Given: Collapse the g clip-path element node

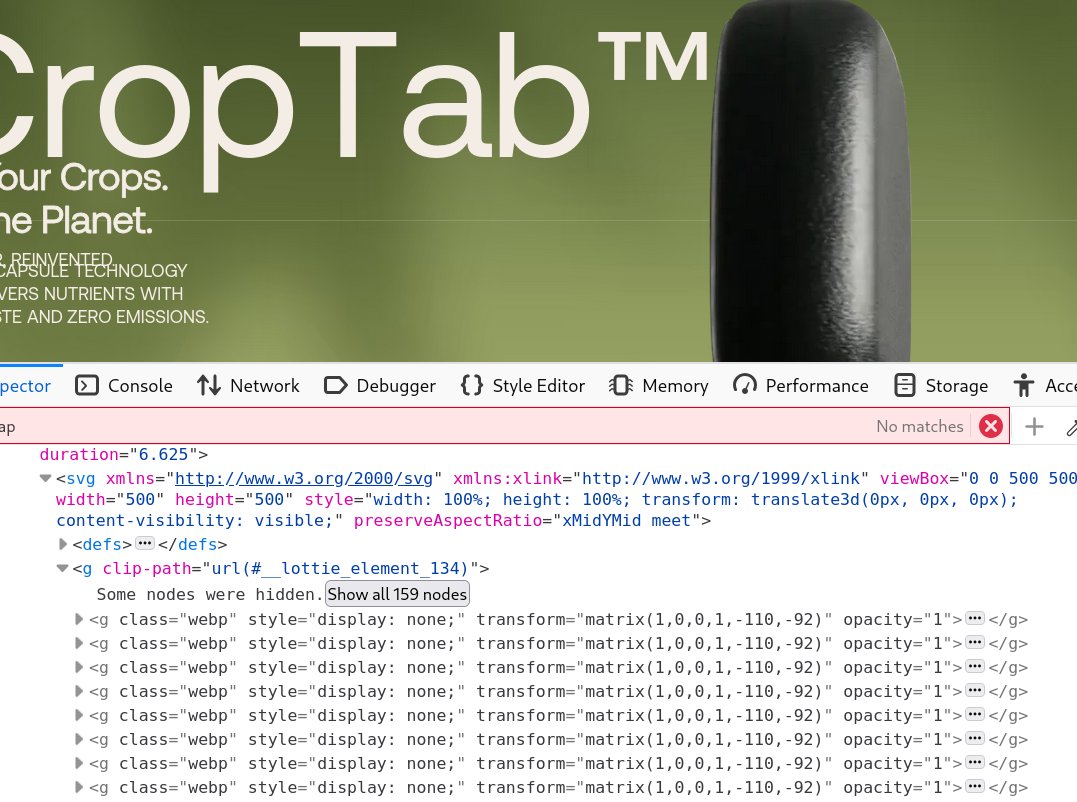Looking at the screenshot, I should [63, 569].
